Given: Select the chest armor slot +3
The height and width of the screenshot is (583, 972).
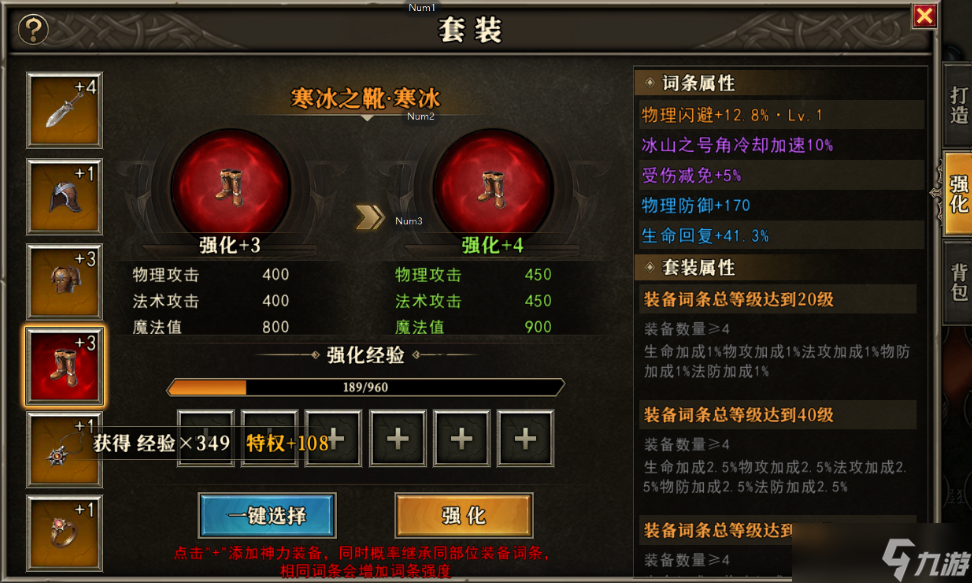Looking at the screenshot, I should [64, 281].
